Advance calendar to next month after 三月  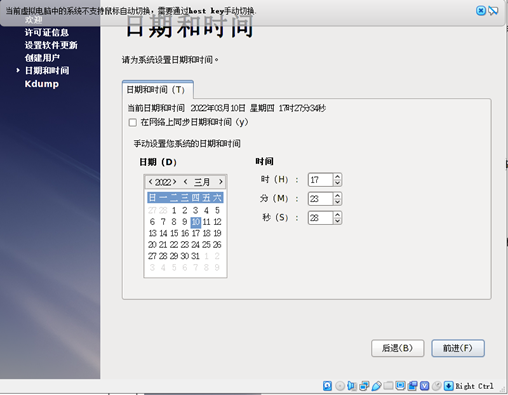tap(221, 182)
